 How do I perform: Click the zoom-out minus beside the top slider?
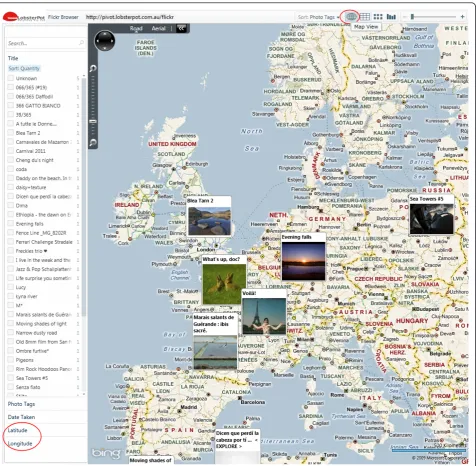[404, 17]
